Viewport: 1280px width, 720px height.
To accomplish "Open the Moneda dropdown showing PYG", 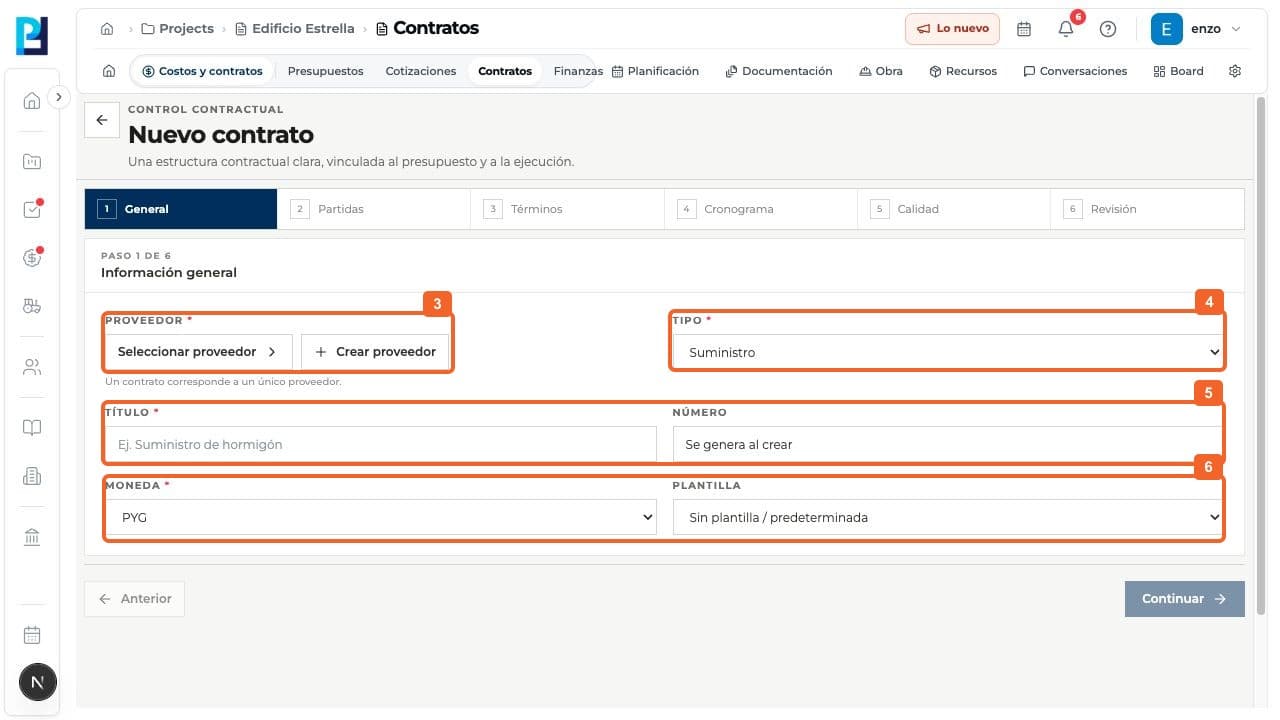I will [381, 517].
